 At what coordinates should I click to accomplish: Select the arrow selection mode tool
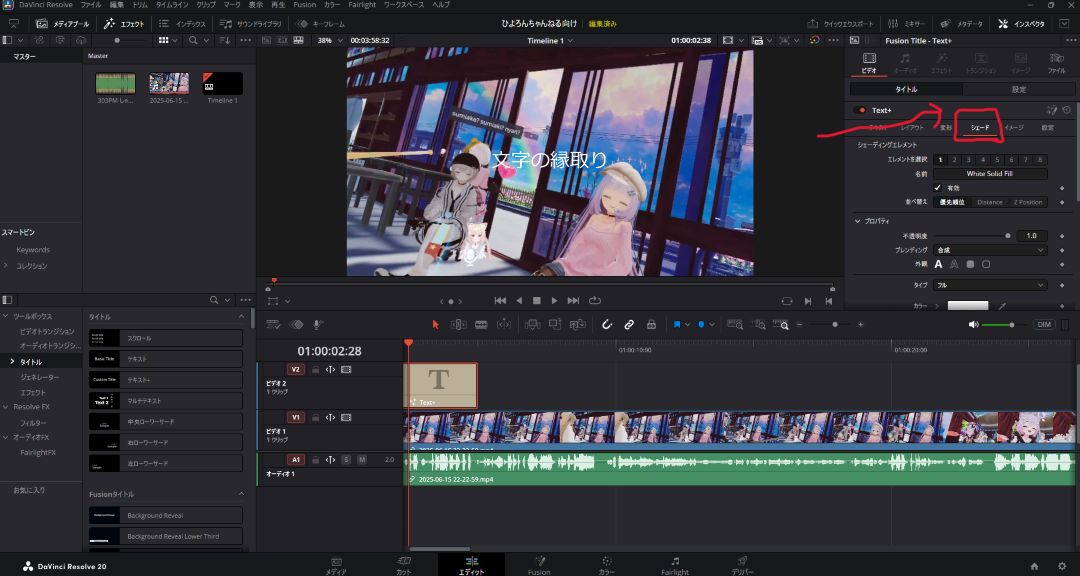[435, 324]
